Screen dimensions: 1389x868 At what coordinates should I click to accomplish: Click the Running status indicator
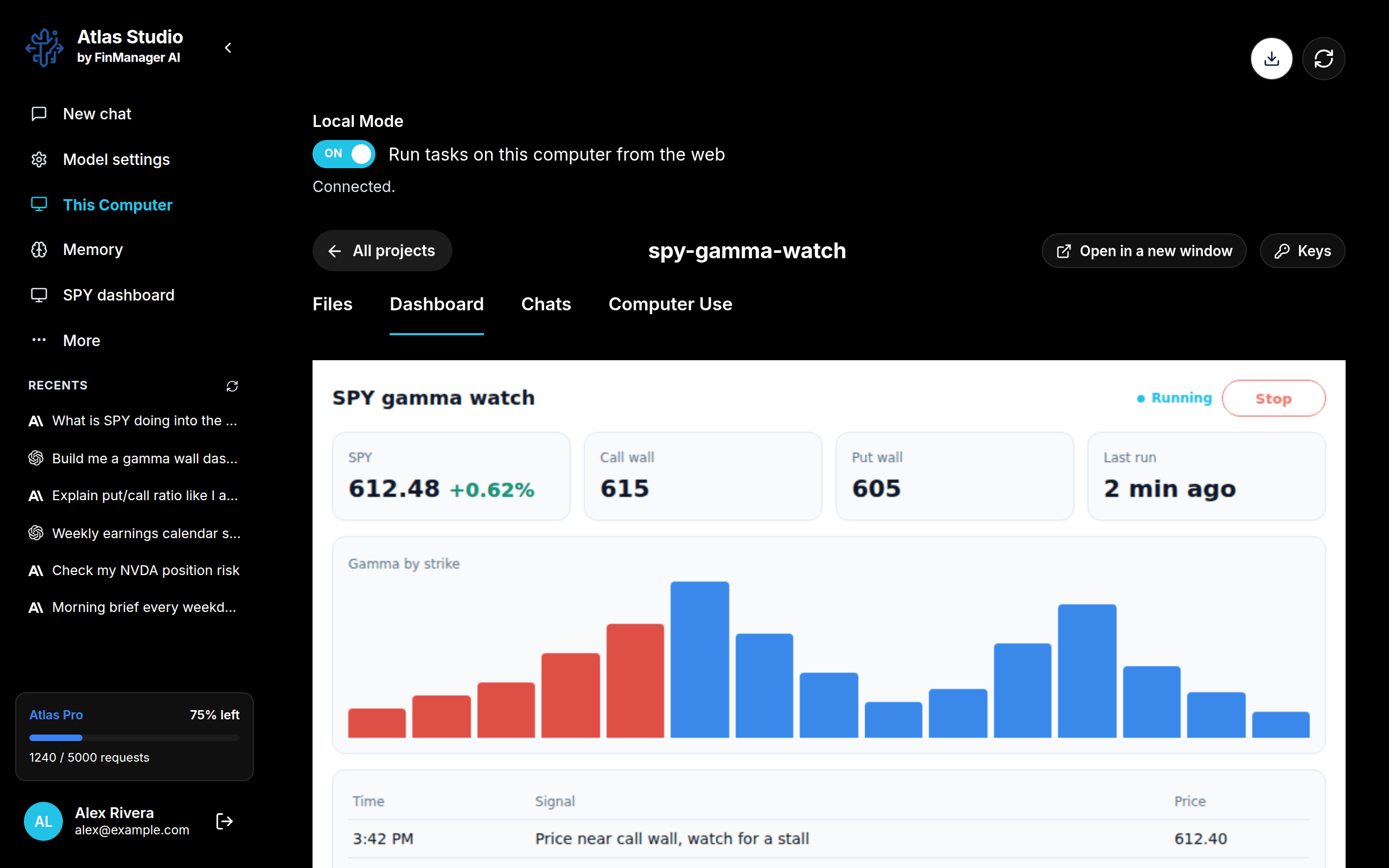coord(1174,398)
